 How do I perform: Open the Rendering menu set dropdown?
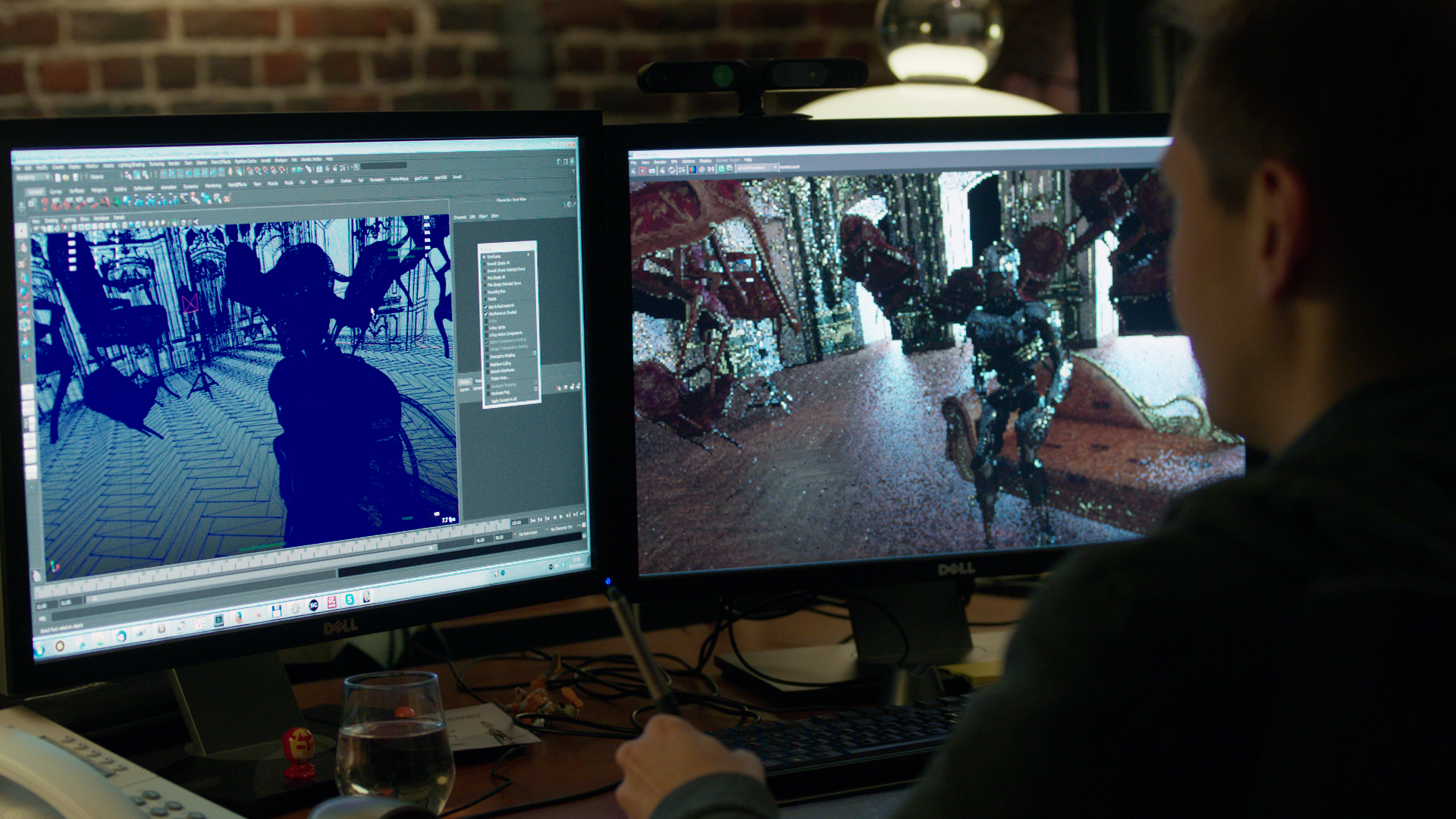pos(33,177)
